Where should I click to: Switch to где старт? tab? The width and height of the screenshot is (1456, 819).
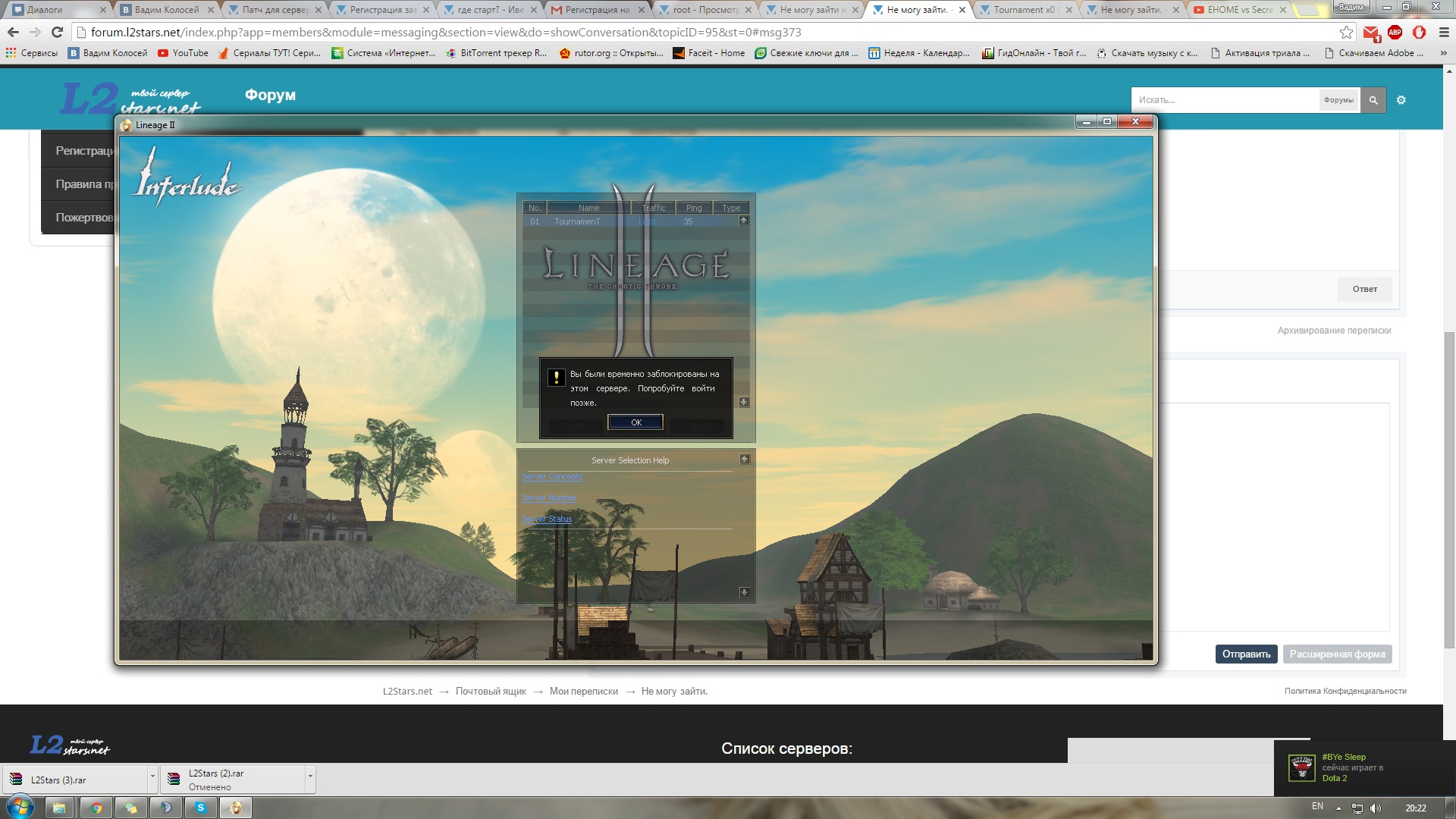[x=490, y=10]
